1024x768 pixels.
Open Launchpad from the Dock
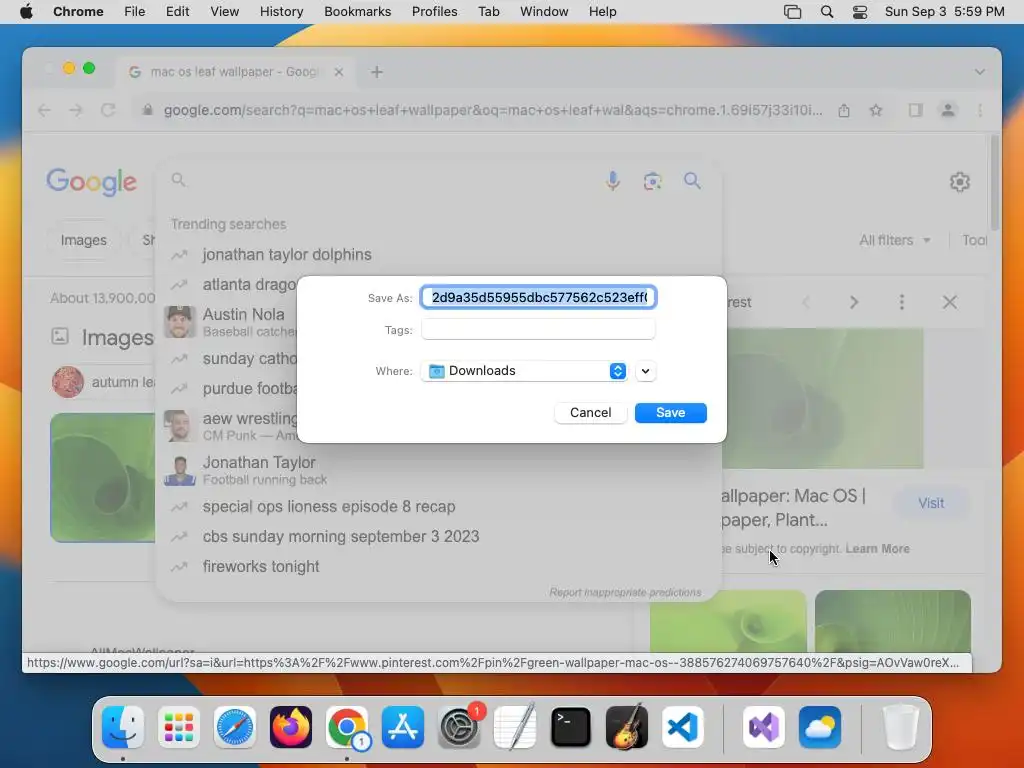[x=179, y=727]
